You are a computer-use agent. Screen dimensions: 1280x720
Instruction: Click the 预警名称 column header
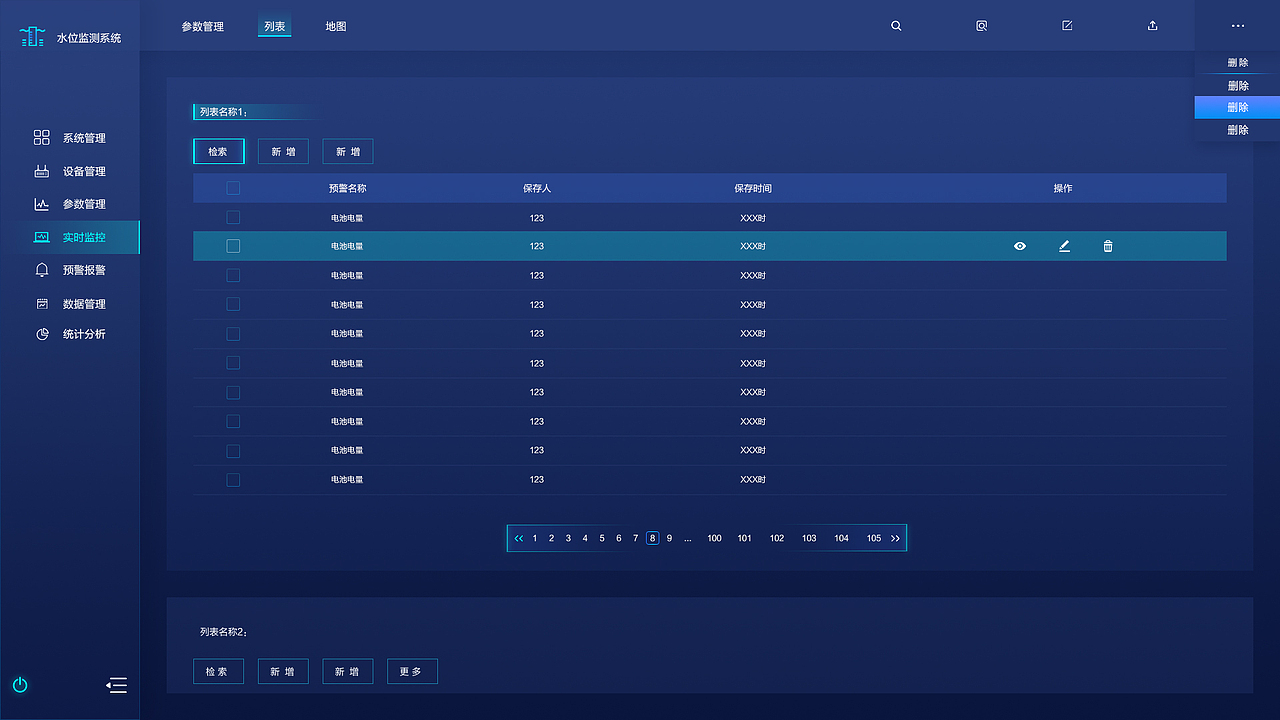click(x=347, y=188)
